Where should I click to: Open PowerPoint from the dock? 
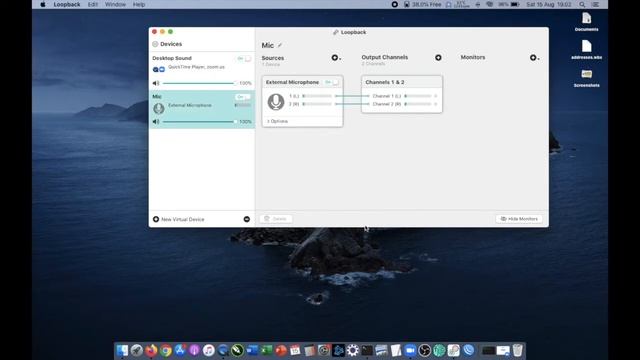[x=281, y=350]
